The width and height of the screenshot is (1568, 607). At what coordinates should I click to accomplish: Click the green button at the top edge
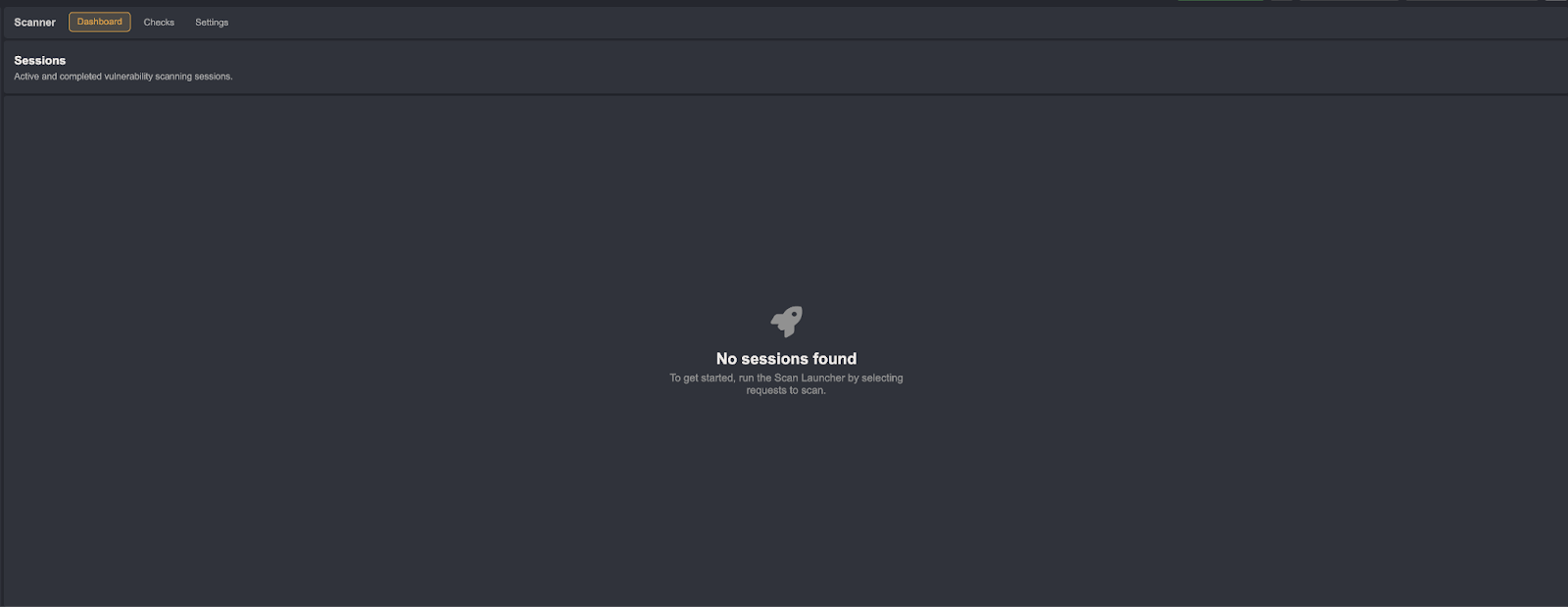coord(1220,1)
